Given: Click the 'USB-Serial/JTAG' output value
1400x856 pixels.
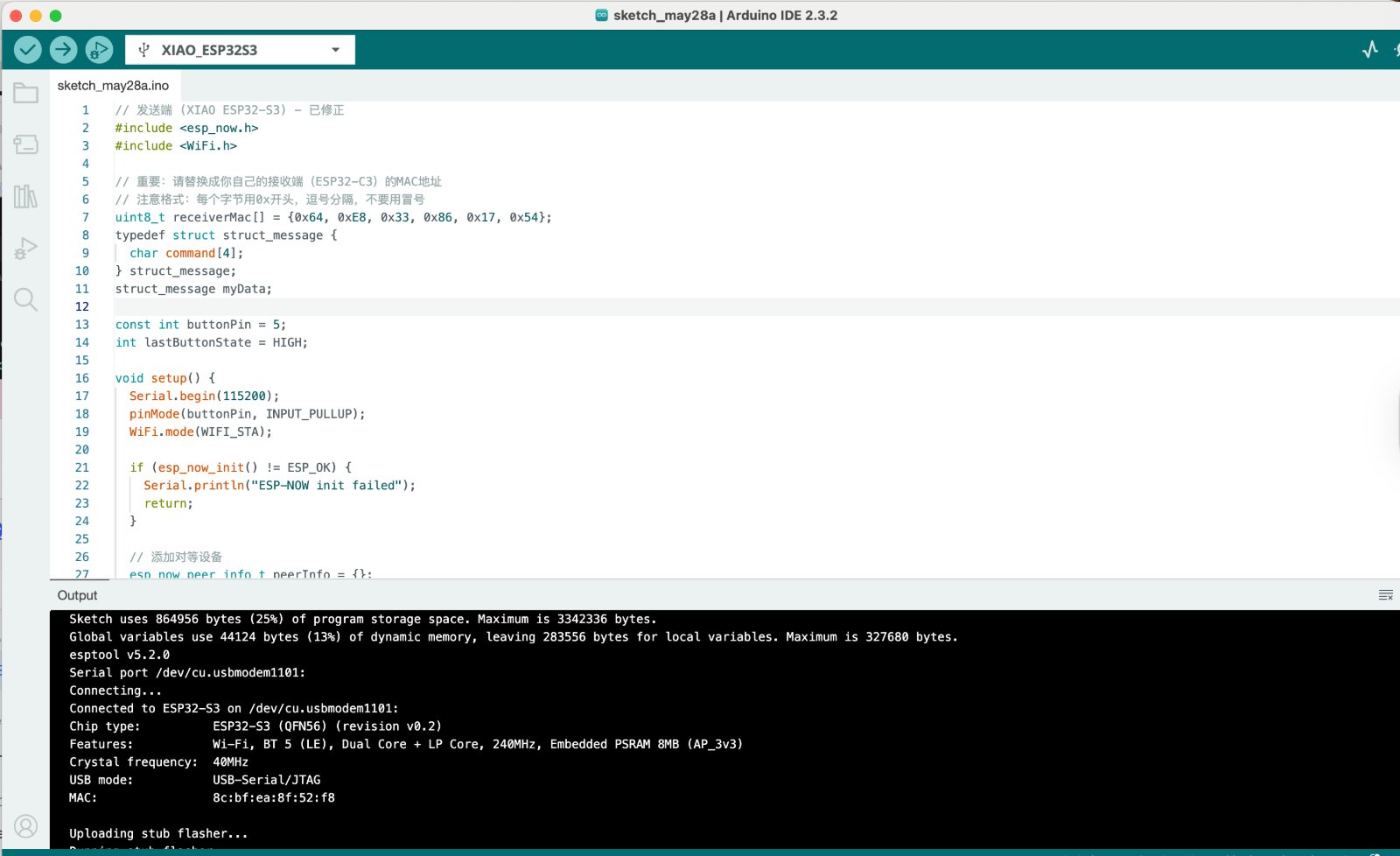Looking at the screenshot, I should coord(267,780).
